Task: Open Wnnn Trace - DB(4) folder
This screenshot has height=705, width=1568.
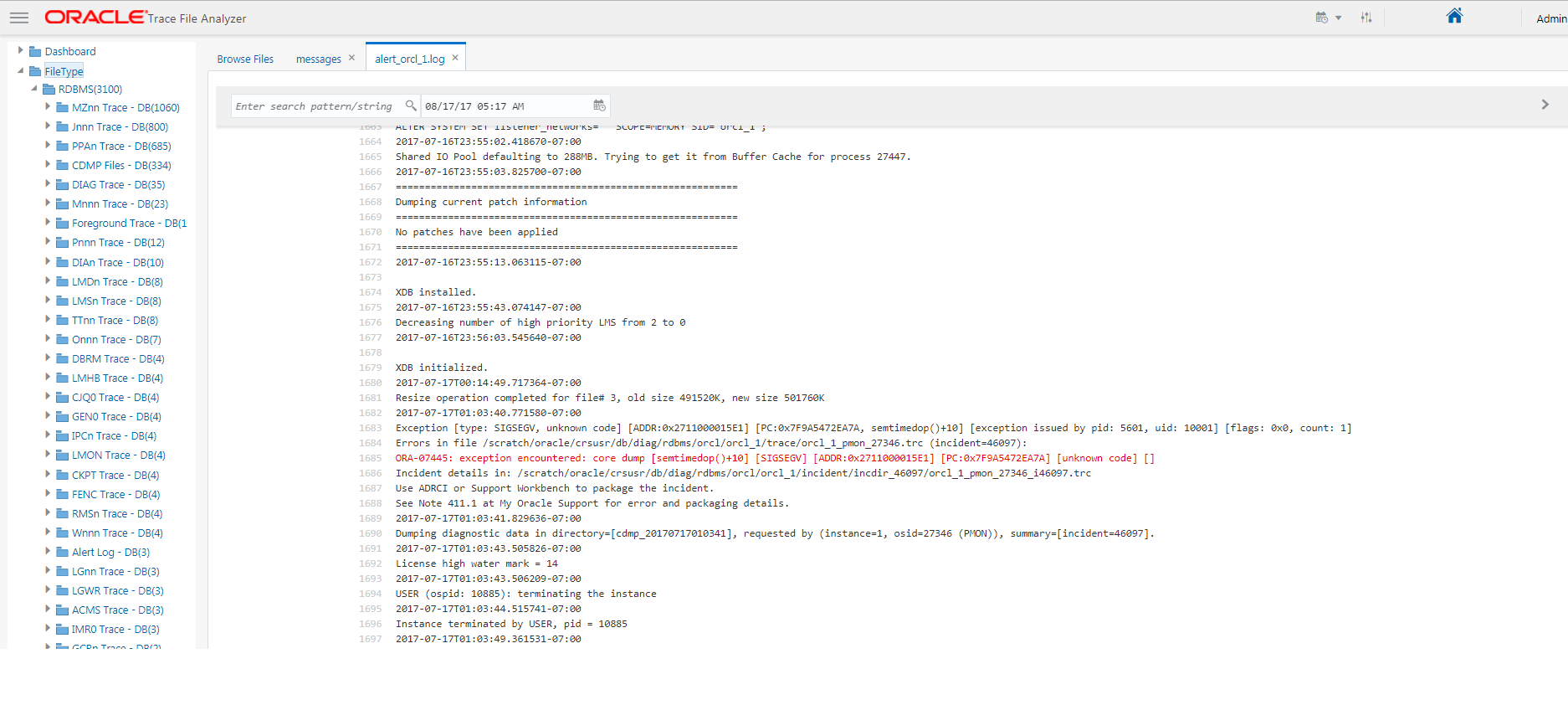Action: coord(117,533)
